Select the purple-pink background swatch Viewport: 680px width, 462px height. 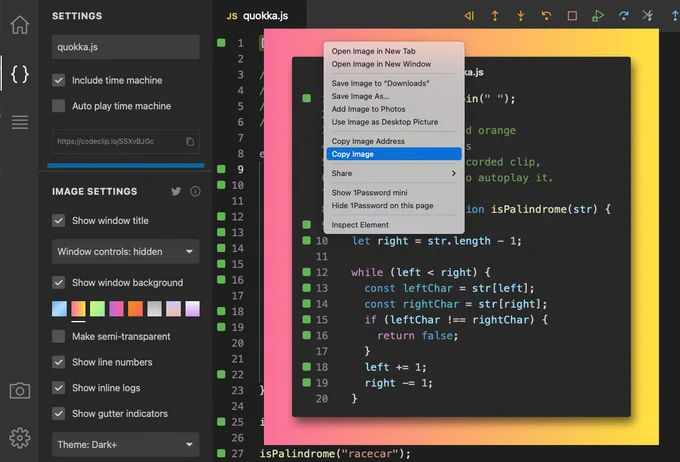point(116,309)
